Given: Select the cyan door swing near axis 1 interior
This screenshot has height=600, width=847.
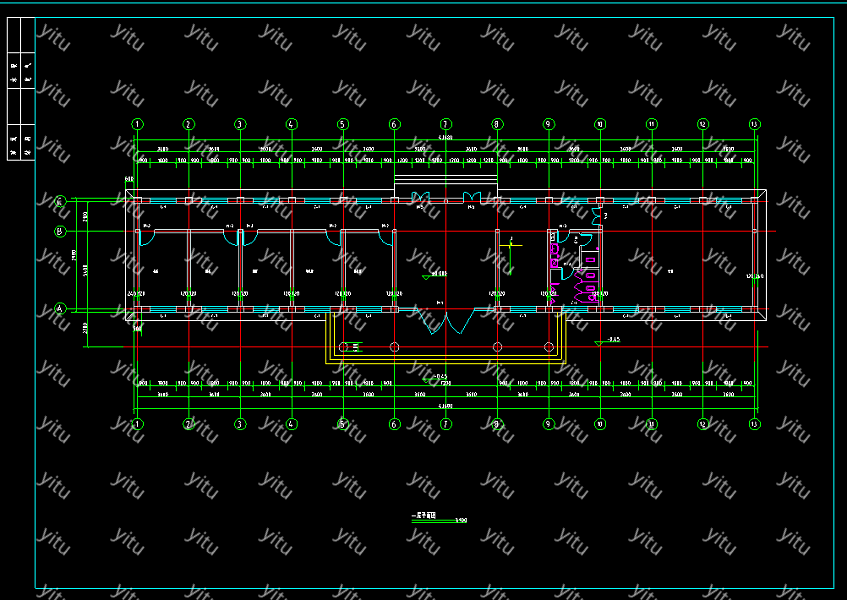Looking at the screenshot, I should pyautogui.click(x=147, y=238).
